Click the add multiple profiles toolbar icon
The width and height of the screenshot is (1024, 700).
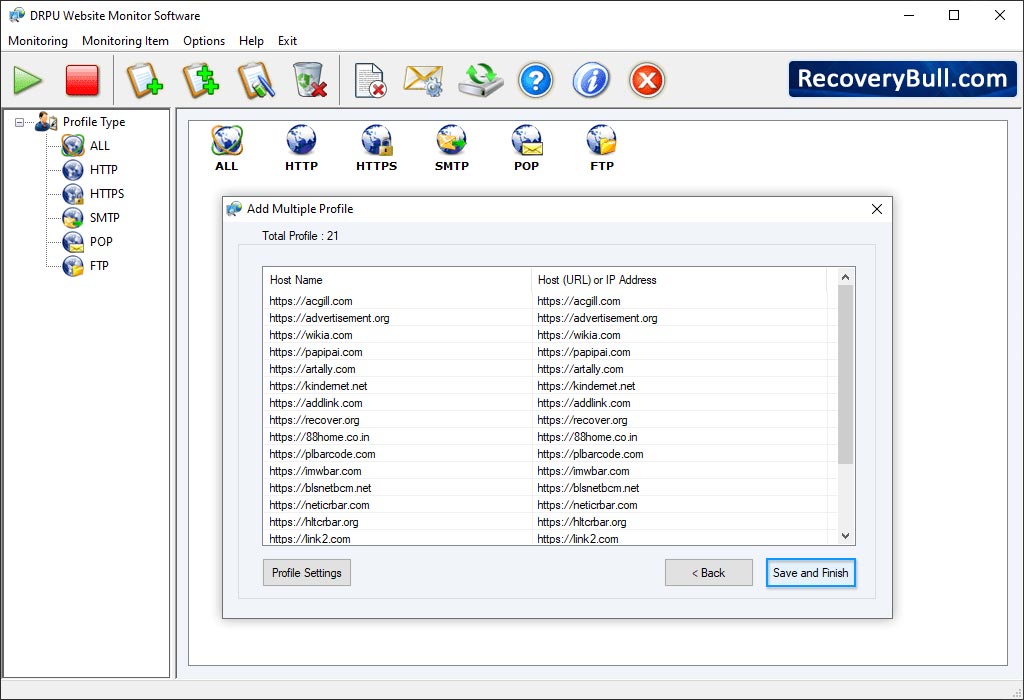coord(200,80)
